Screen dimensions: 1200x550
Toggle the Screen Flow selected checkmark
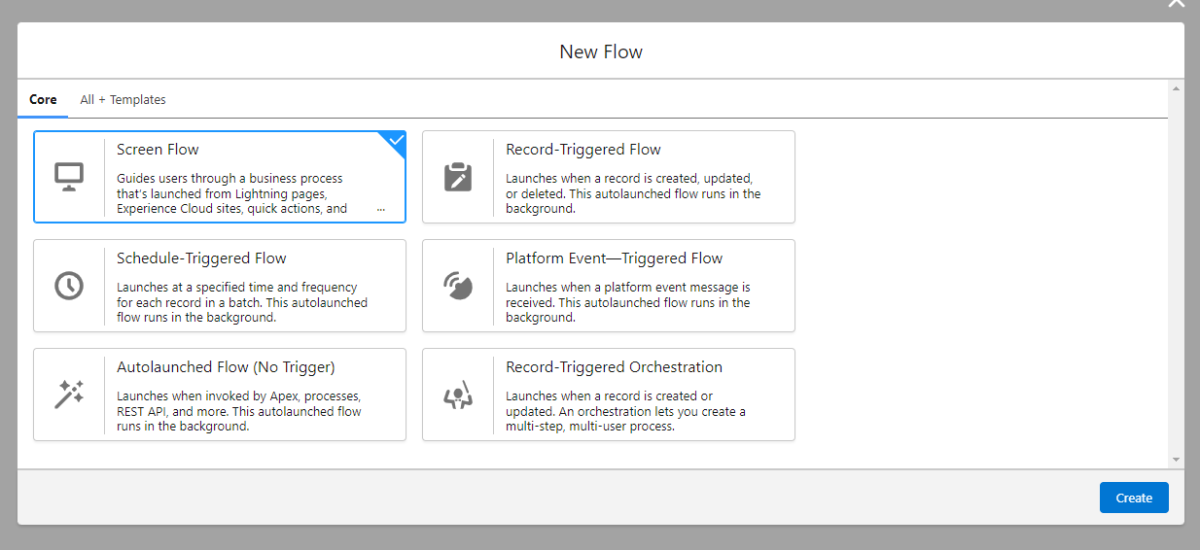[396, 141]
